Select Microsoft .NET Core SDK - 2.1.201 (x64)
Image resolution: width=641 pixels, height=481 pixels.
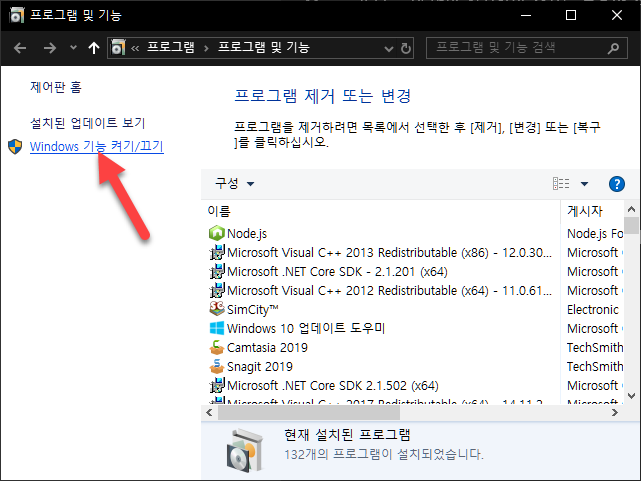pyautogui.click(x=337, y=271)
